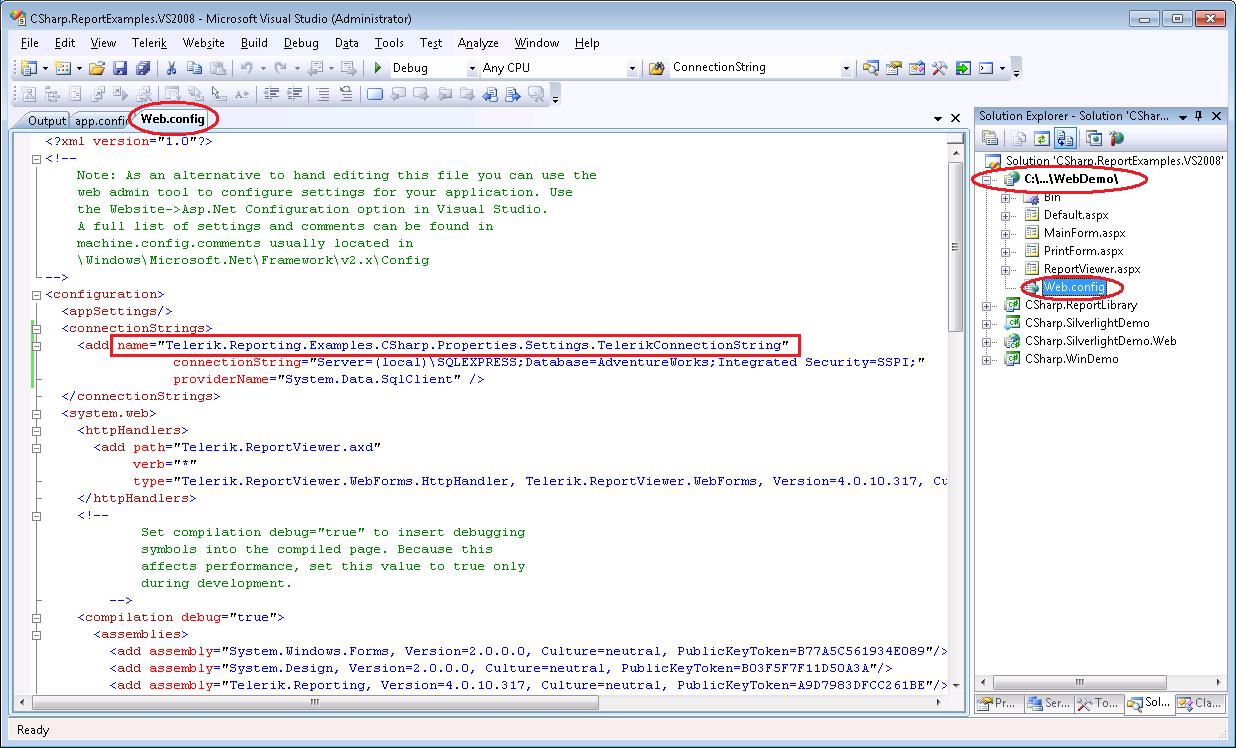This screenshot has height=748, width=1236.
Task: Click the New Project toolbar icon
Action: click(29, 68)
